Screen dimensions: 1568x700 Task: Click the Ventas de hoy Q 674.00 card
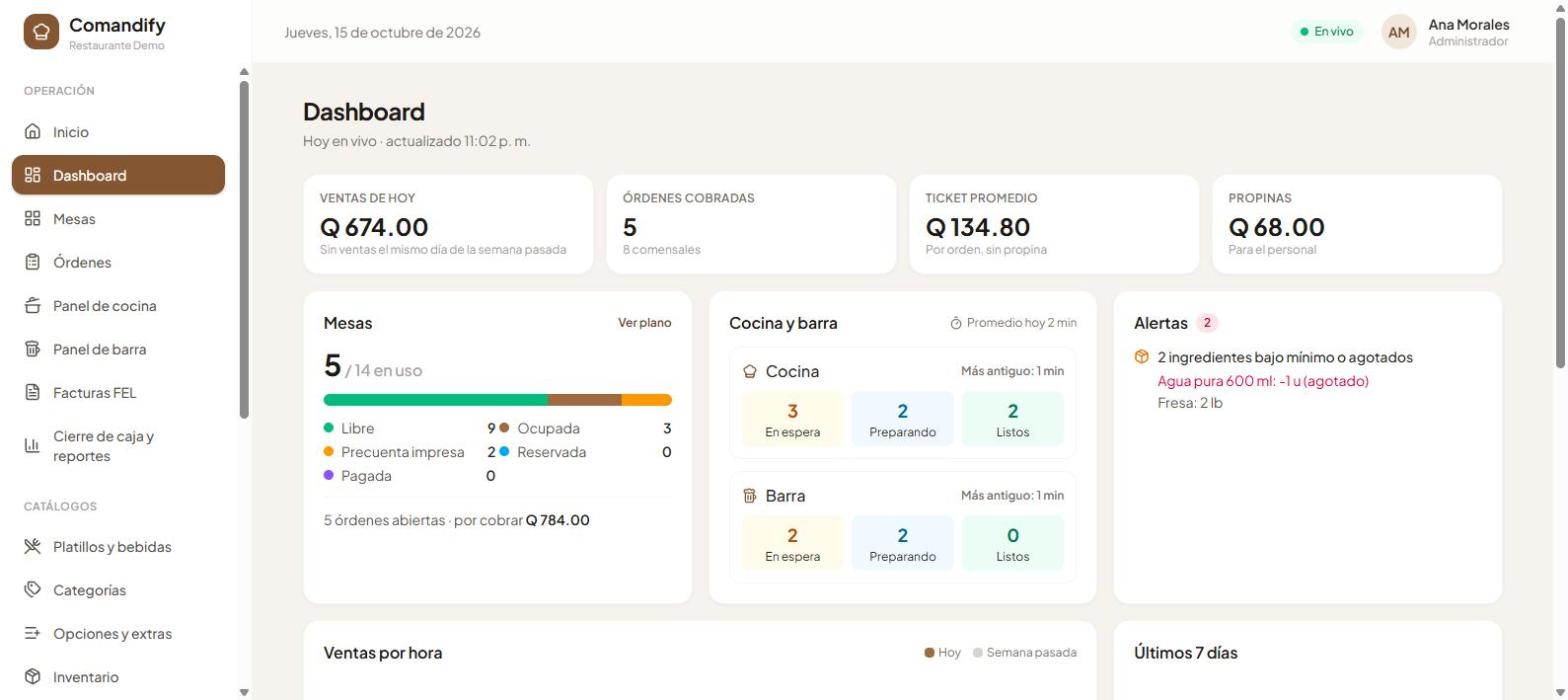[x=448, y=224]
